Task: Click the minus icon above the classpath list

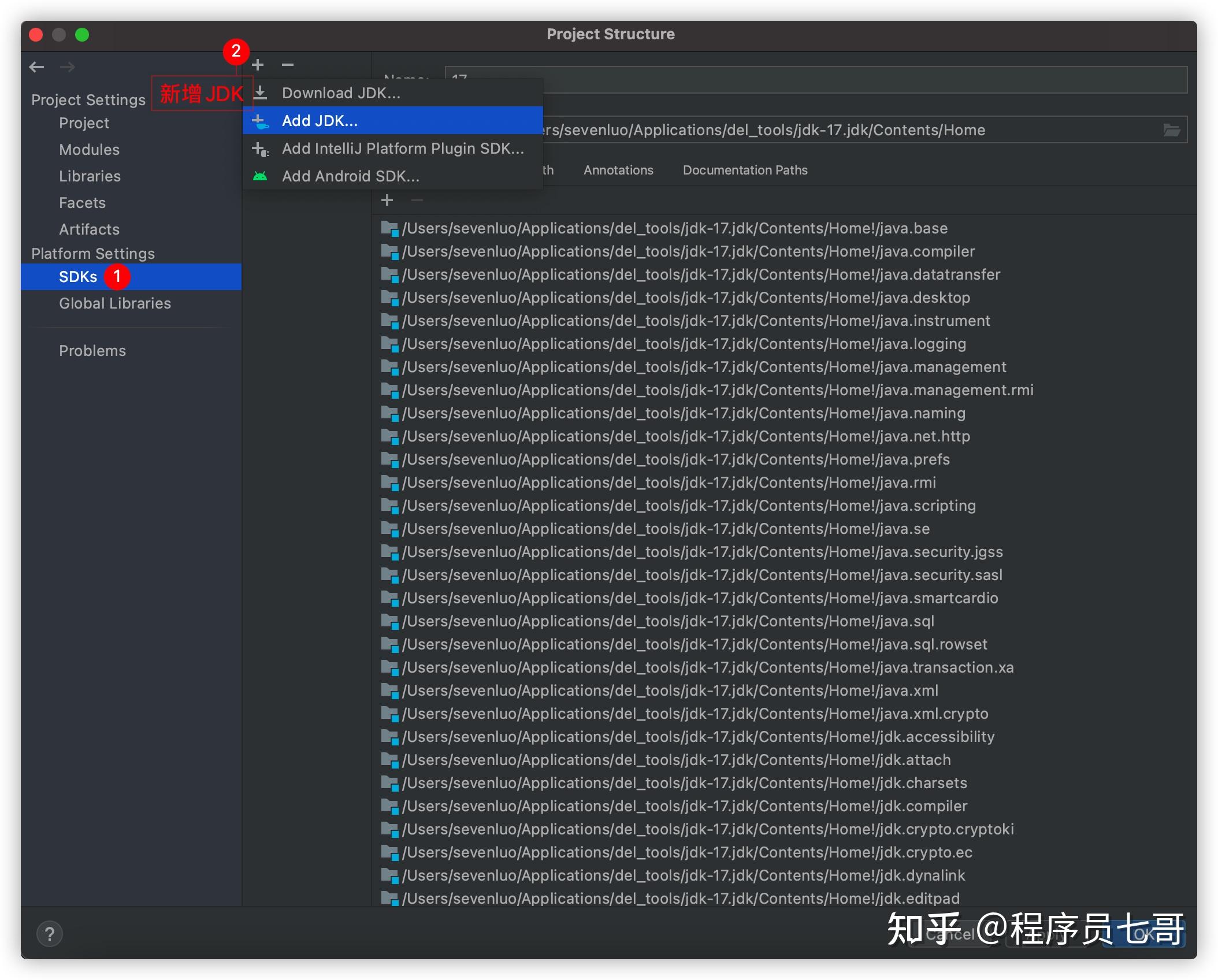Action: 416,200
